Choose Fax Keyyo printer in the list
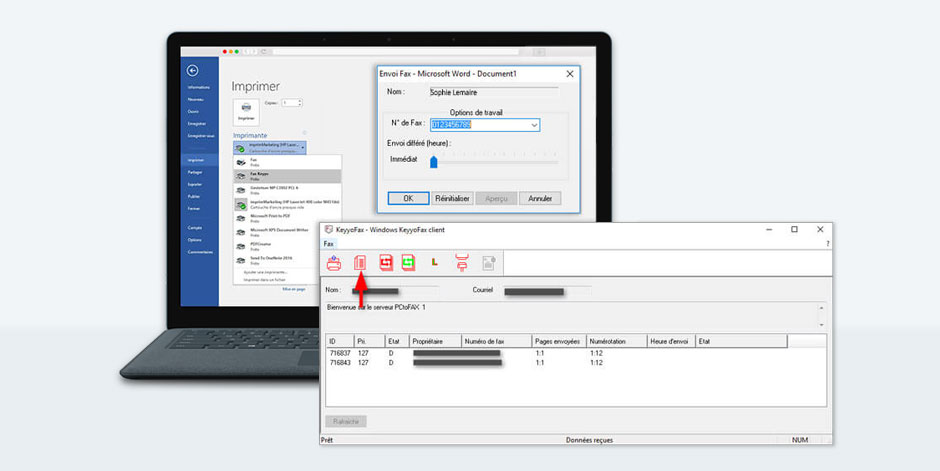This screenshot has width=940, height=471. click(x=288, y=176)
